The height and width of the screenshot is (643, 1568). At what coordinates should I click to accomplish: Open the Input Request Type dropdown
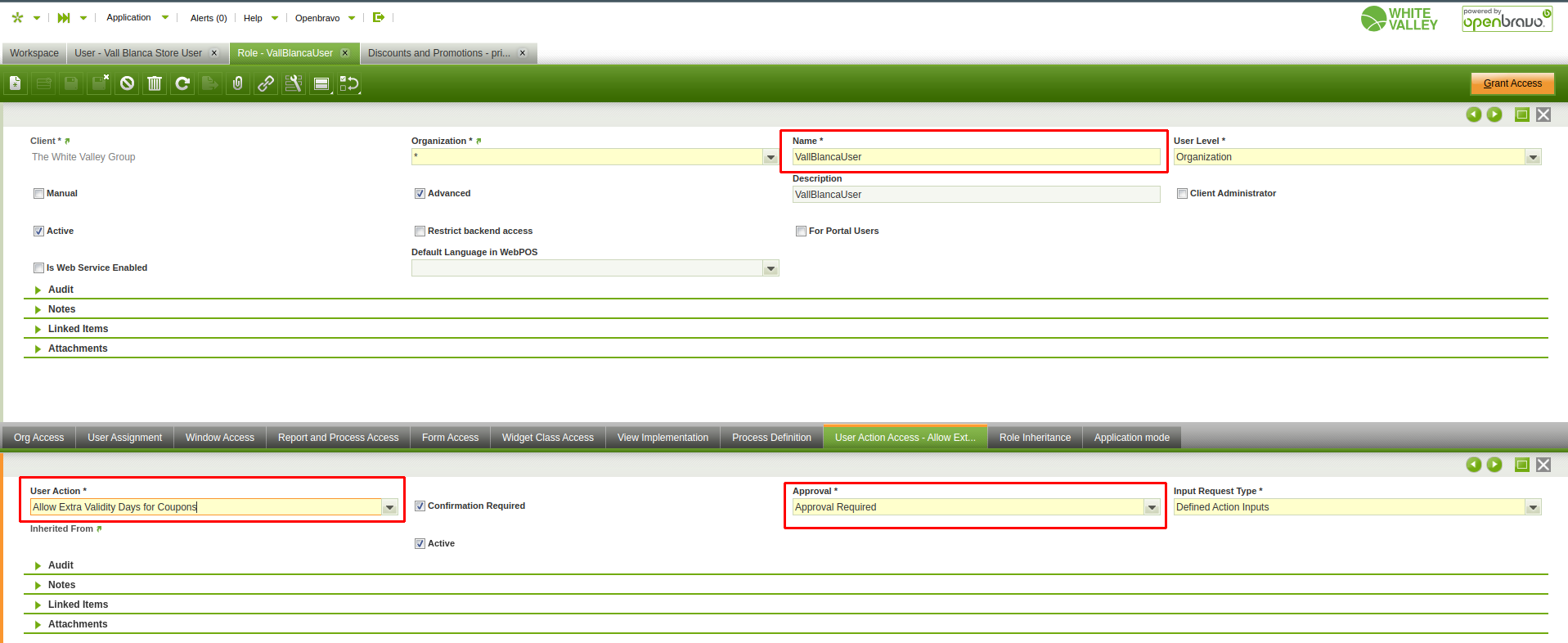(1533, 507)
